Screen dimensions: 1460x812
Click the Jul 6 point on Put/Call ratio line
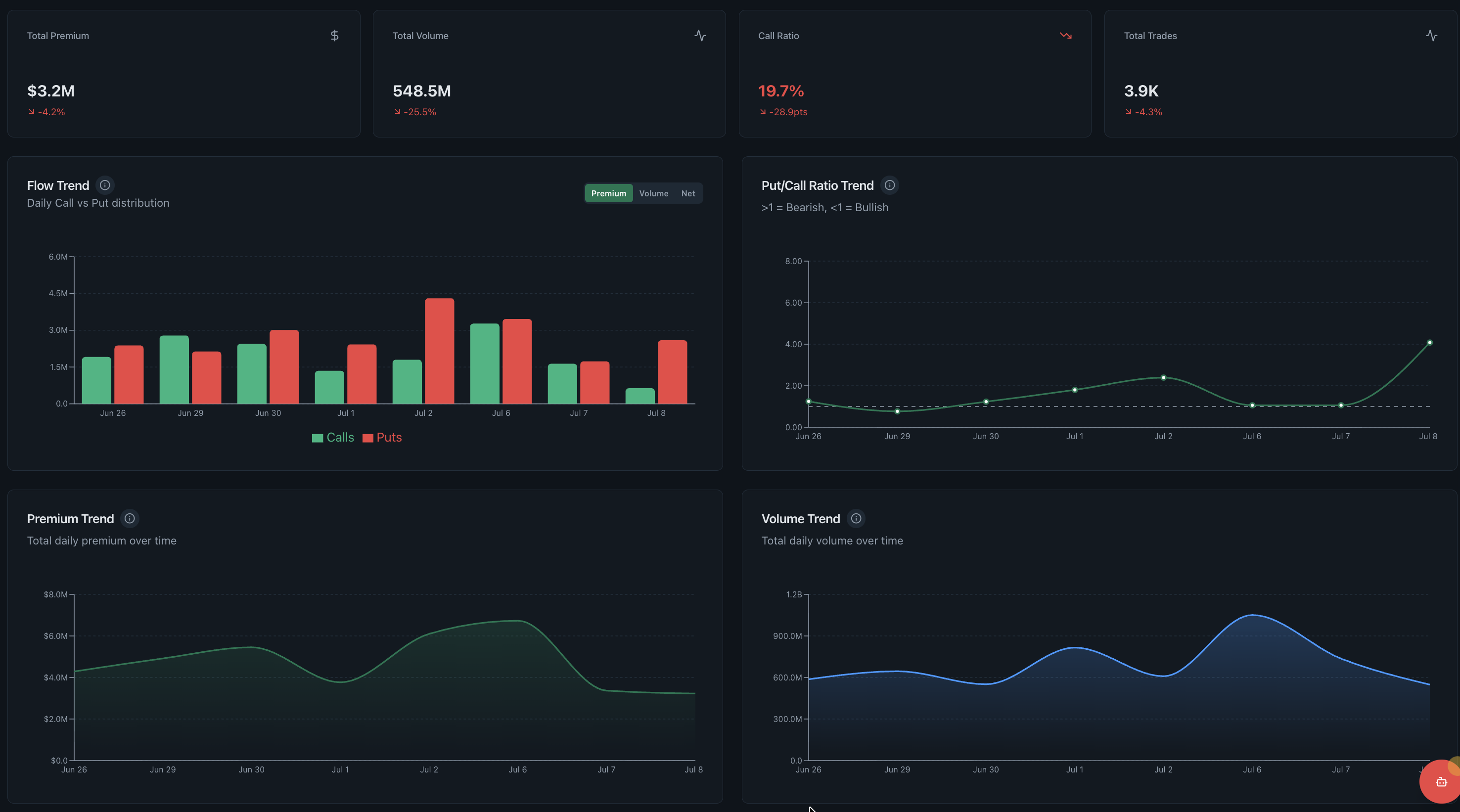tap(1252, 405)
